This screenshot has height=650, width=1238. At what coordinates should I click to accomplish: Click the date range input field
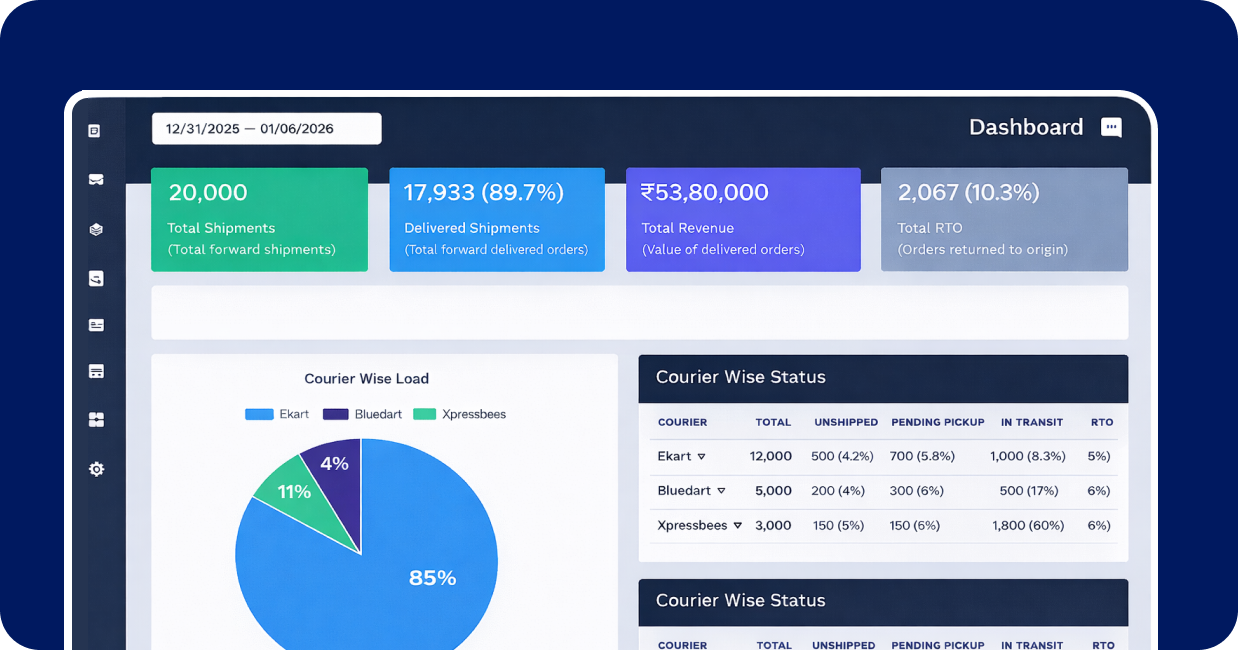tap(266, 129)
